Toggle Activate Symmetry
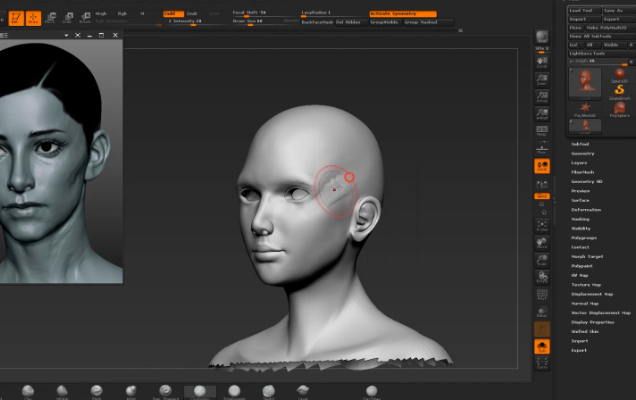Image resolution: width=636 pixels, height=400 pixels. (x=402, y=13)
